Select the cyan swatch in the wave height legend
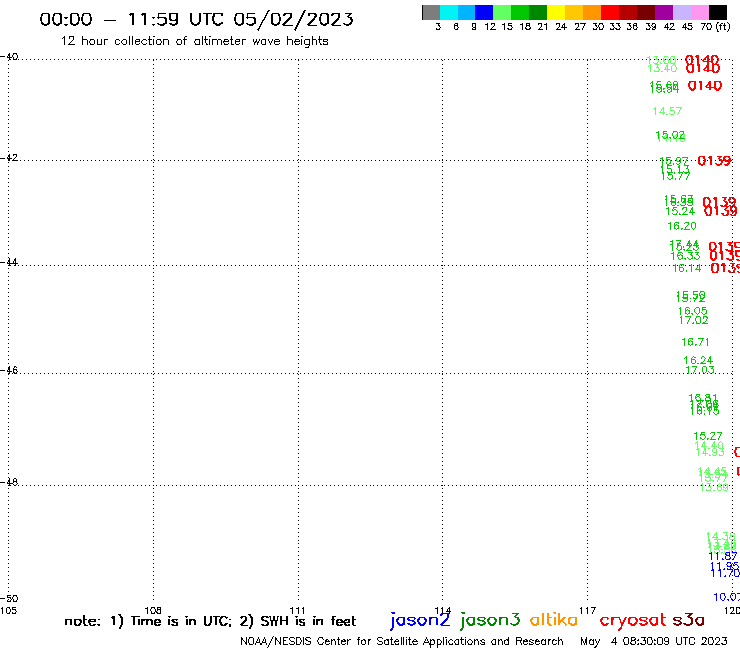Image resolution: width=740 pixels, height=650 pixels. (449, 12)
